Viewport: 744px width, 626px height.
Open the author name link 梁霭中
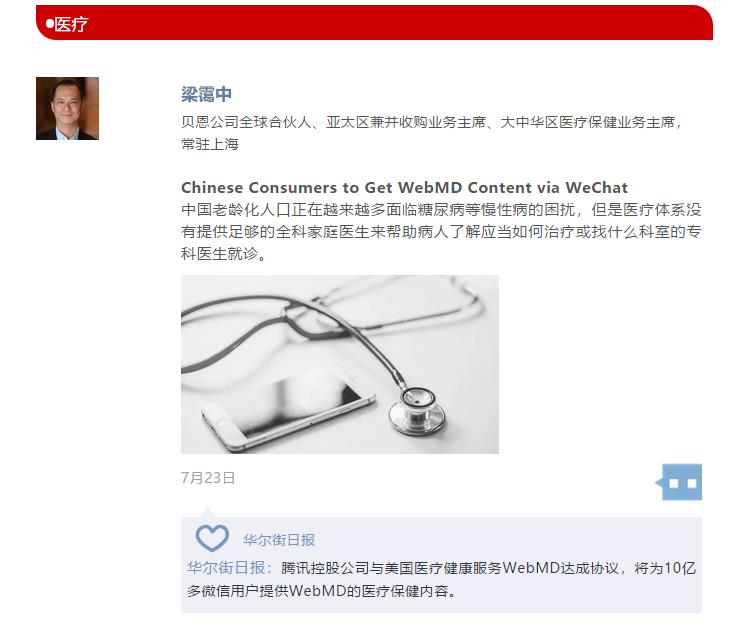[206, 94]
